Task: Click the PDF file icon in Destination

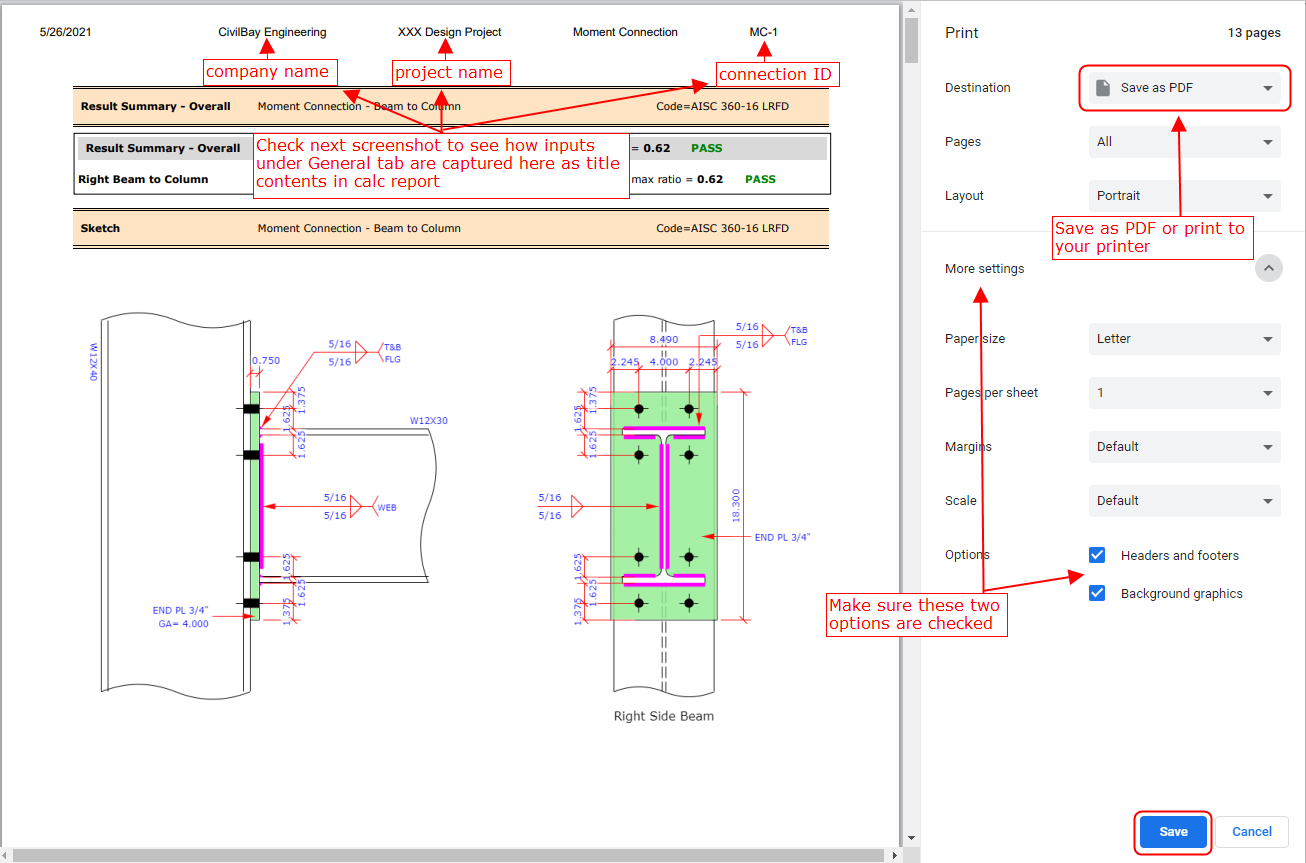Action: [x=1103, y=88]
